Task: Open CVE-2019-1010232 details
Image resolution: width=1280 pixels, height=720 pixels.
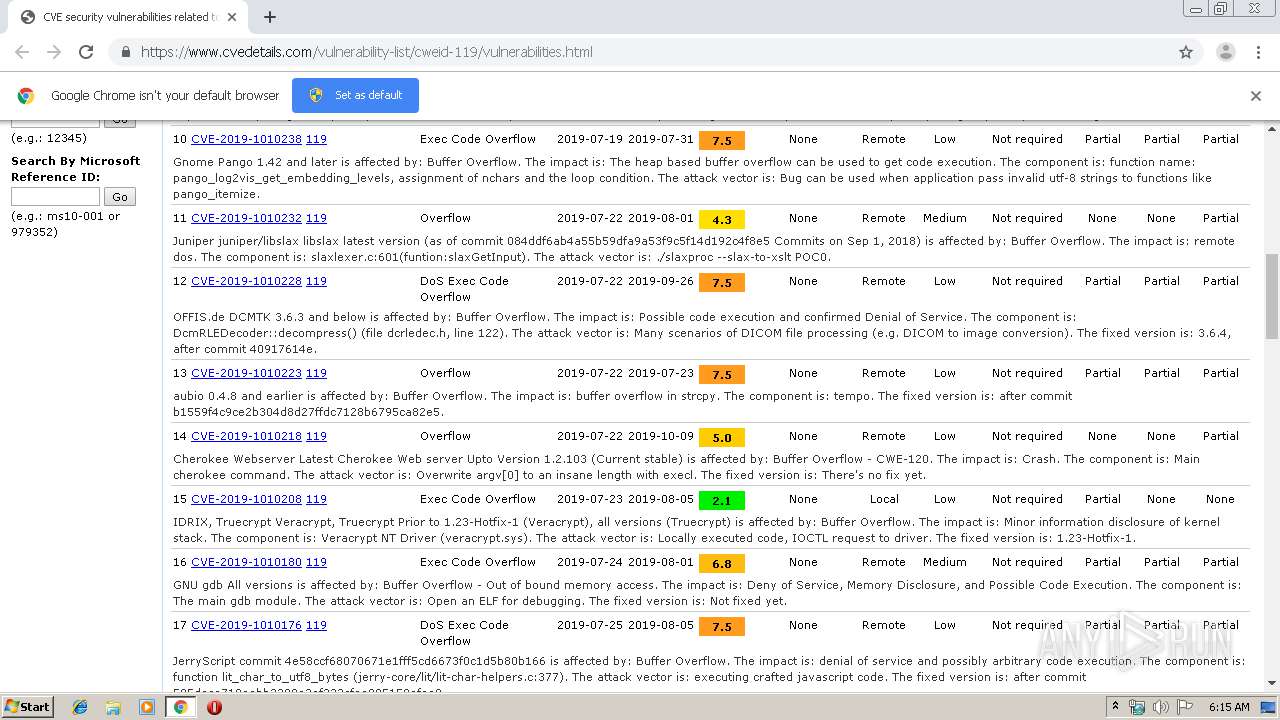Action: [x=246, y=218]
